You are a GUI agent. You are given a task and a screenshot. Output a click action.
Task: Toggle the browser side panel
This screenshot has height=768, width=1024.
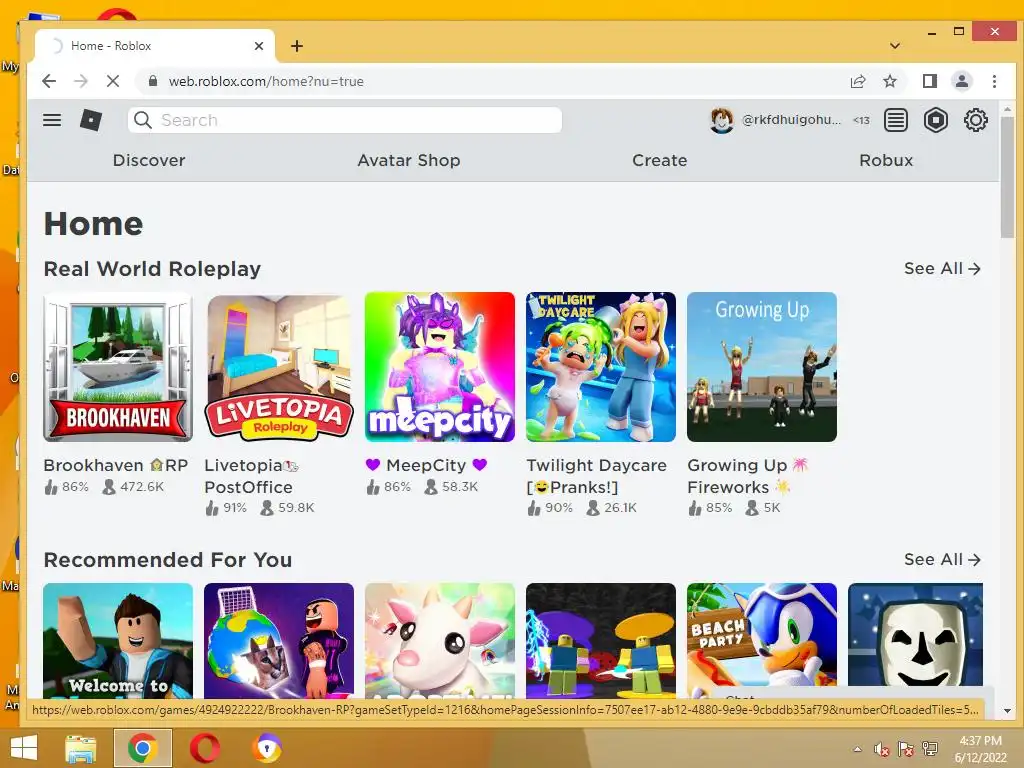pos(930,81)
